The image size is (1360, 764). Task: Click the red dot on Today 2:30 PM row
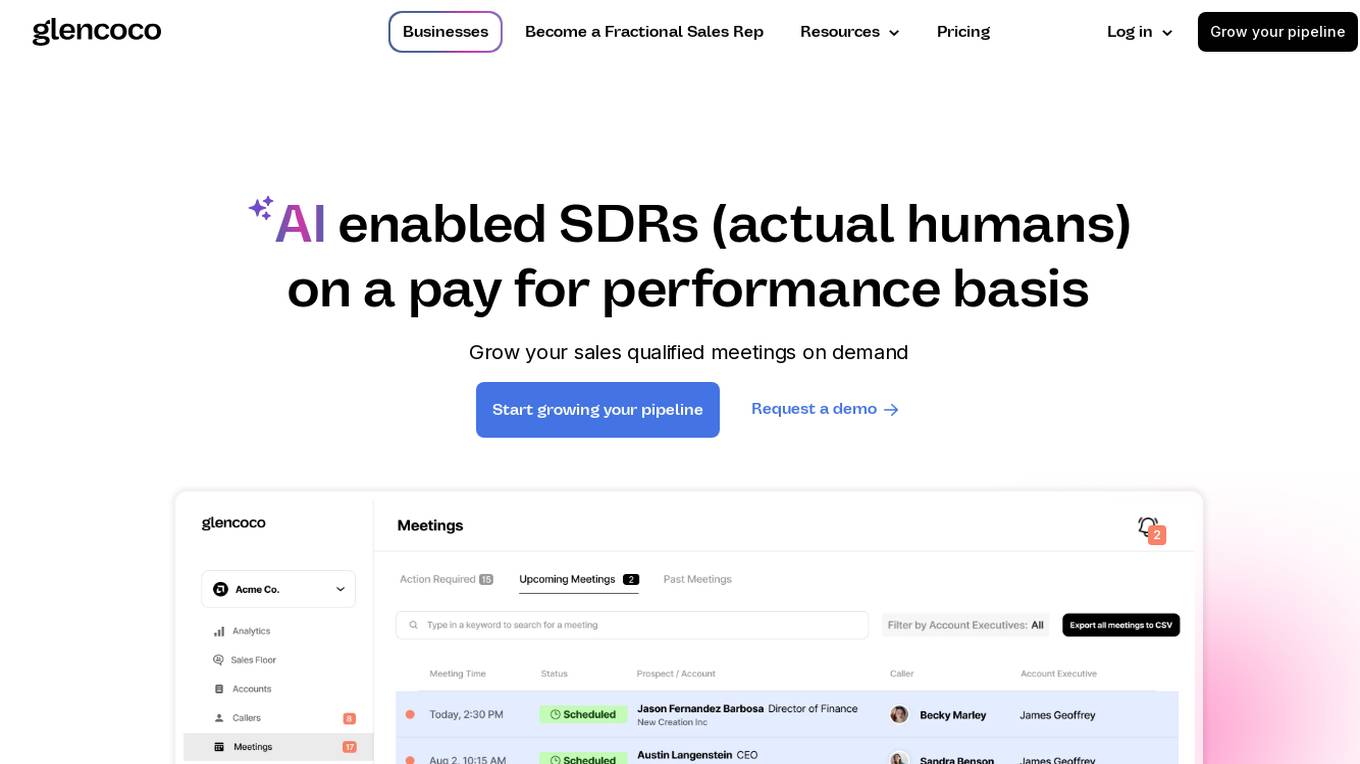point(410,714)
